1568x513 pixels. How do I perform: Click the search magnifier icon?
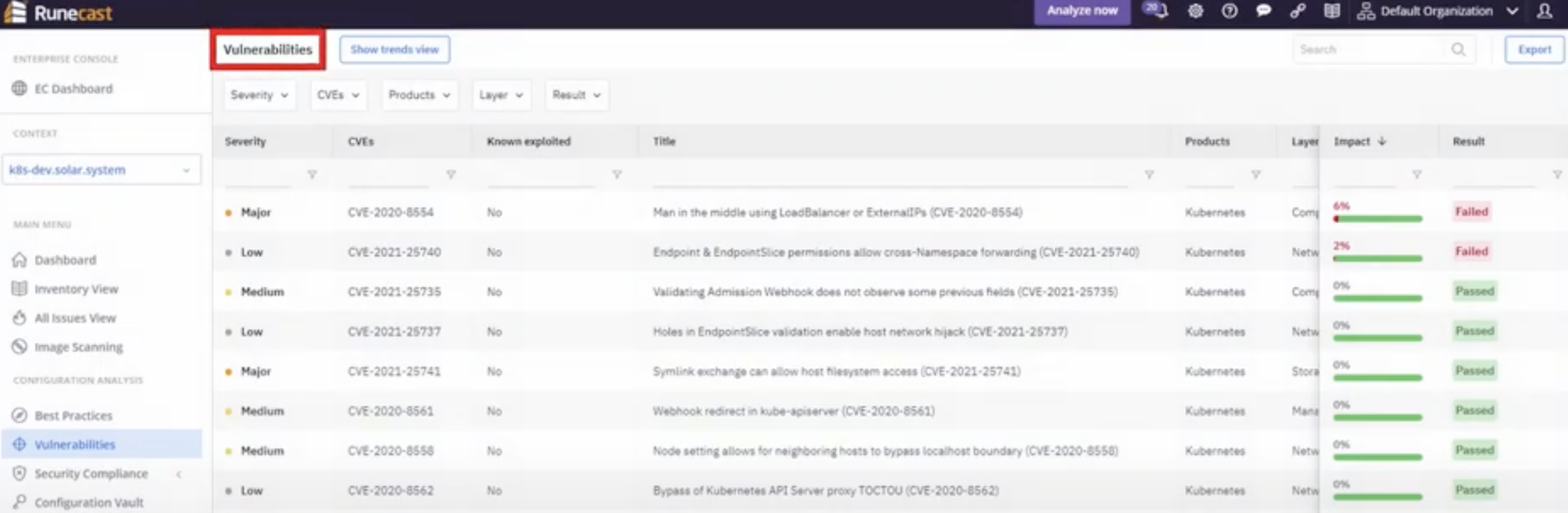1458,49
